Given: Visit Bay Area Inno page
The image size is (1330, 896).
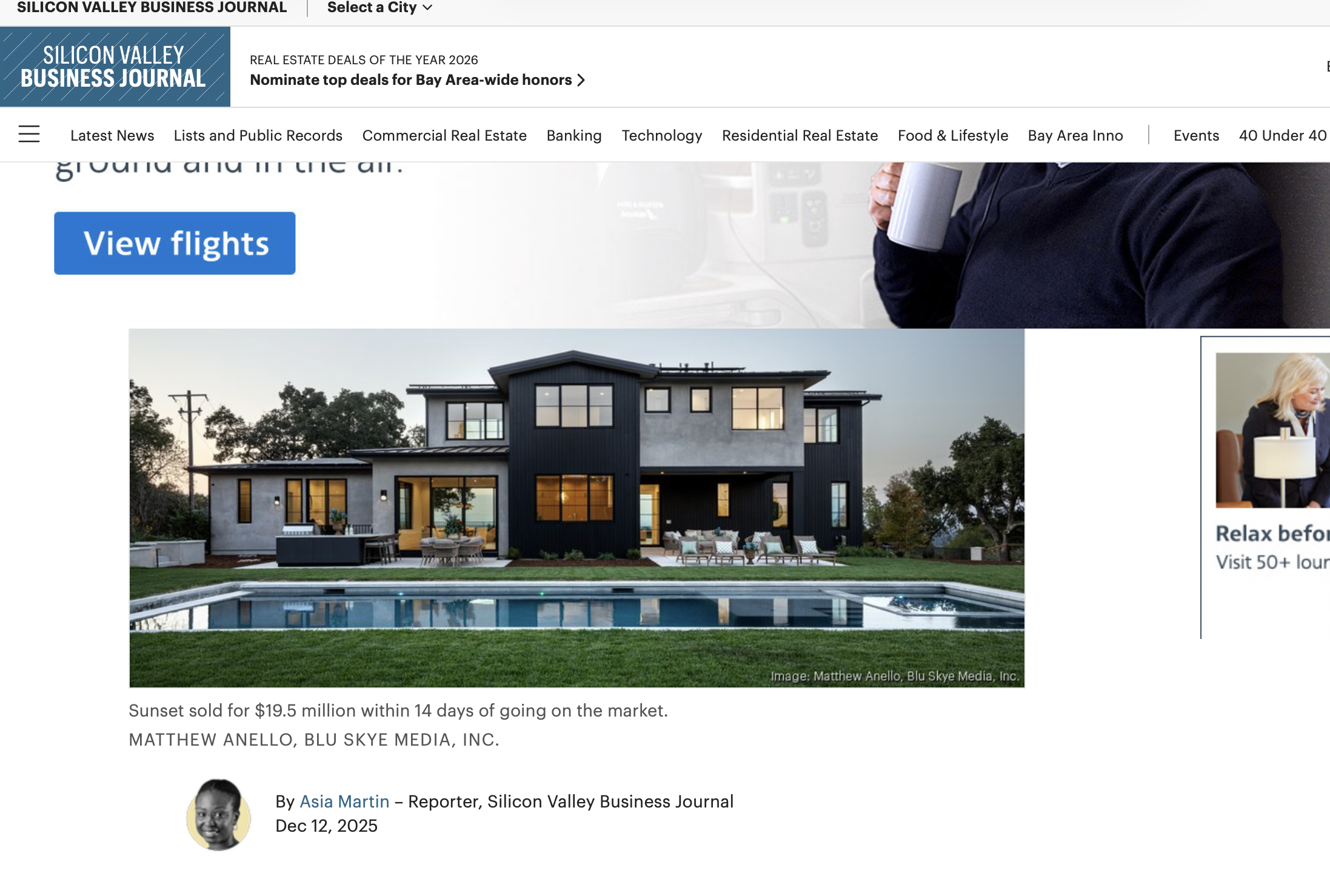Looking at the screenshot, I should [1075, 135].
